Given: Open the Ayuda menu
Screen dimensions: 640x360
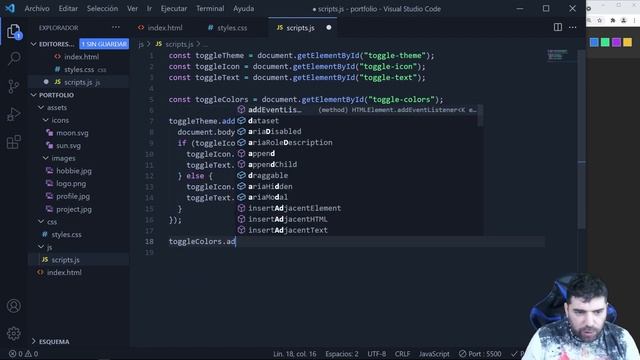Looking at the screenshot, I should tap(243, 9).
